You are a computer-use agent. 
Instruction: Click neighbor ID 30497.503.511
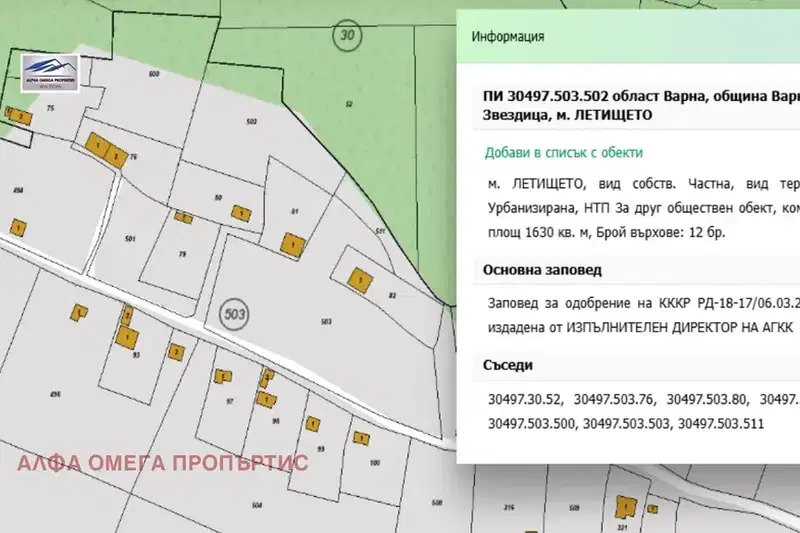point(720,424)
